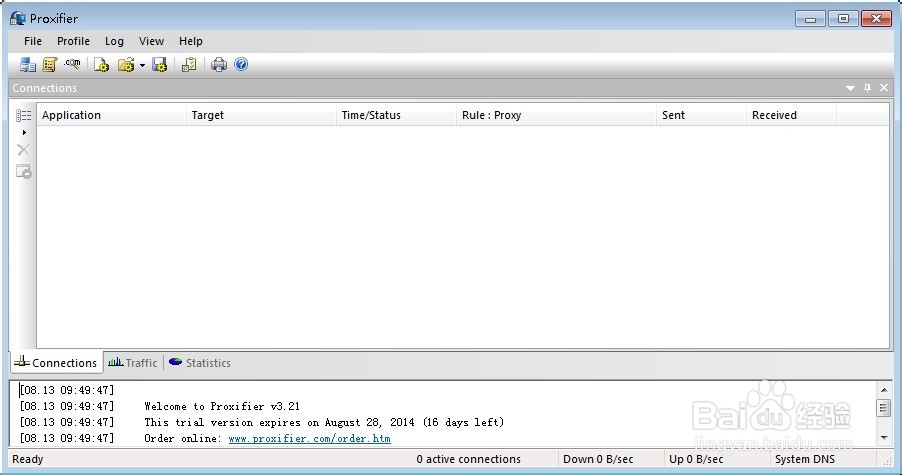902x475 pixels.
Task: Click 'Down 0 B/sec' status text
Action: [598, 459]
